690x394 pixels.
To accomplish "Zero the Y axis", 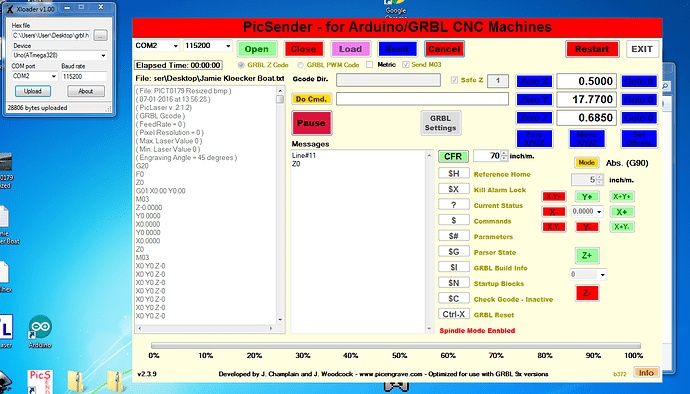I will coord(534,99).
